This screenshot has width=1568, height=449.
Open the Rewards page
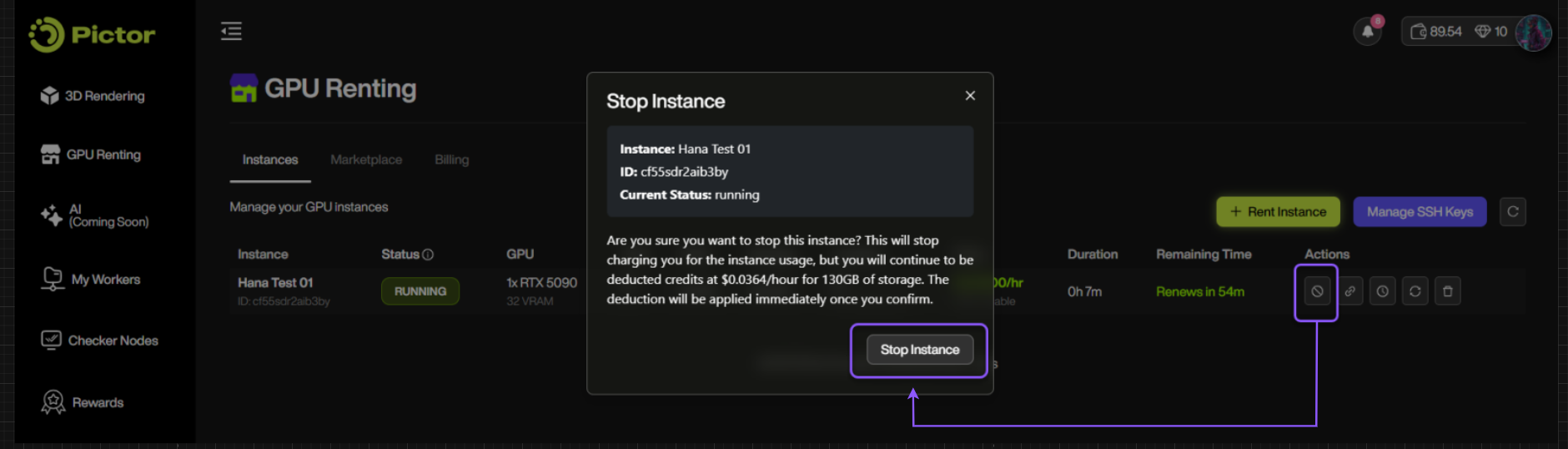tap(83, 402)
